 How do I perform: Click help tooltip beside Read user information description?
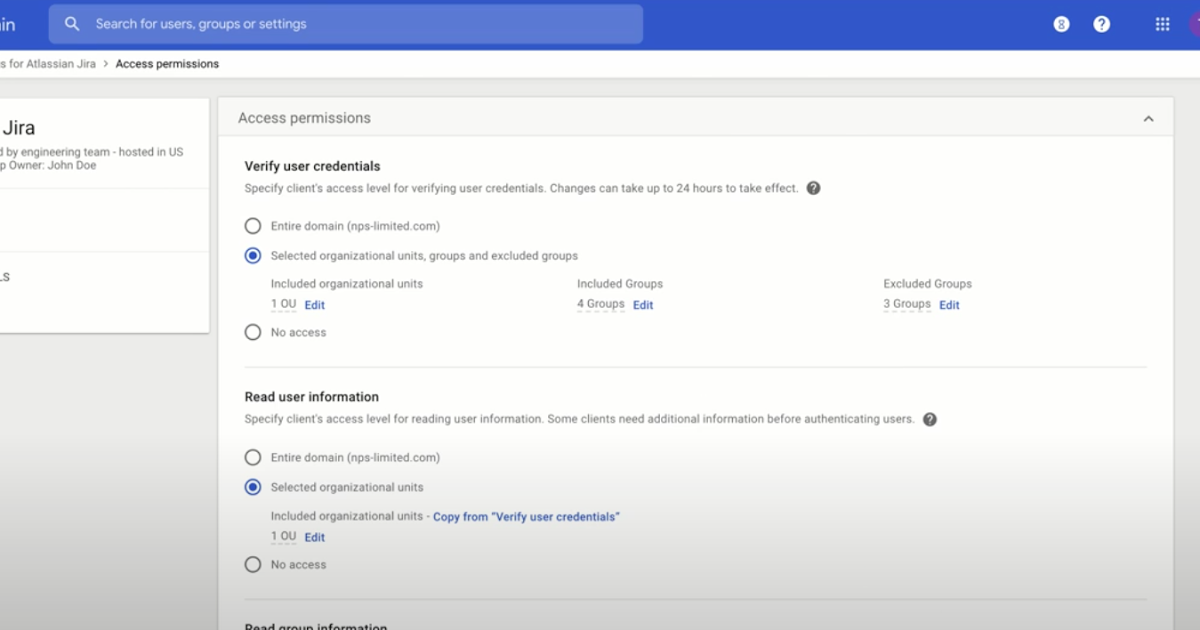(x=930, y=419)
